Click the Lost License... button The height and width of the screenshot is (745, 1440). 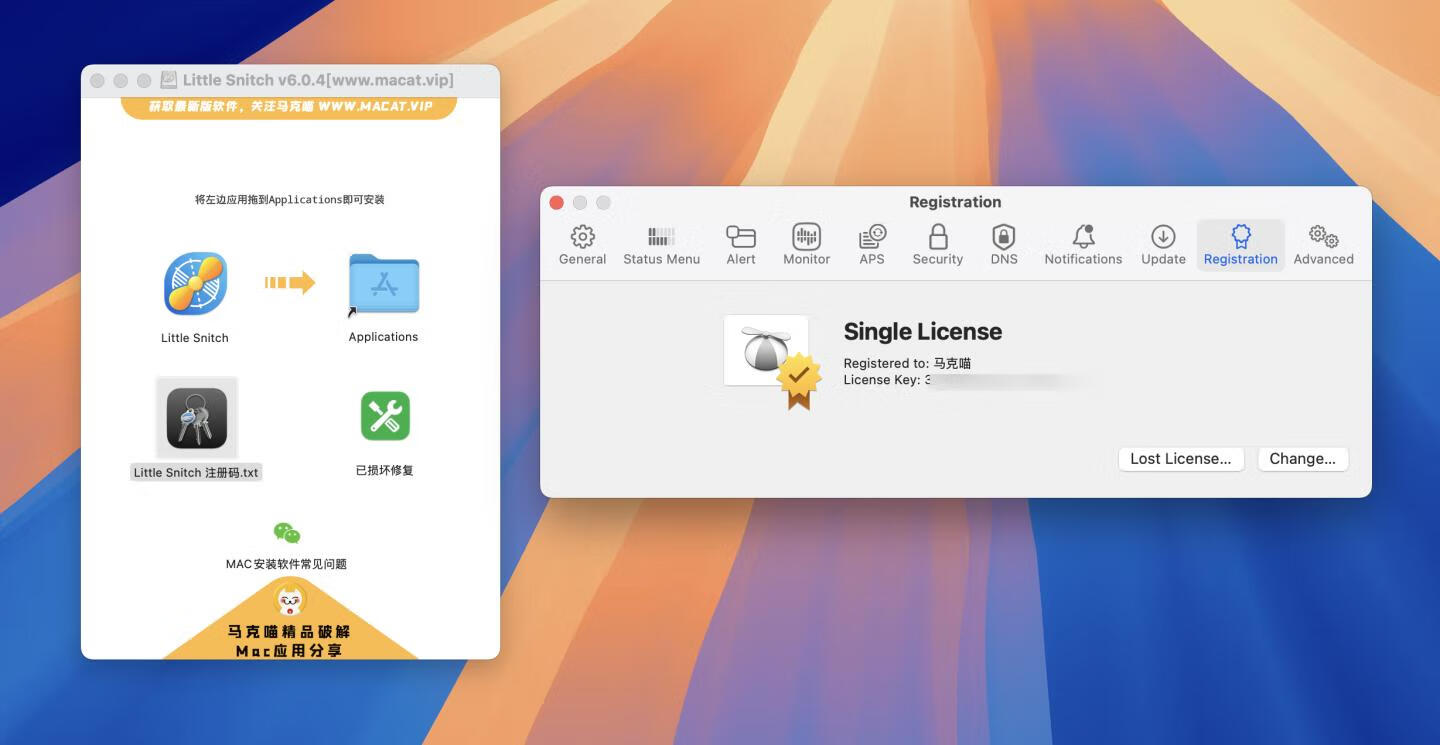(x=1180, y=459)
